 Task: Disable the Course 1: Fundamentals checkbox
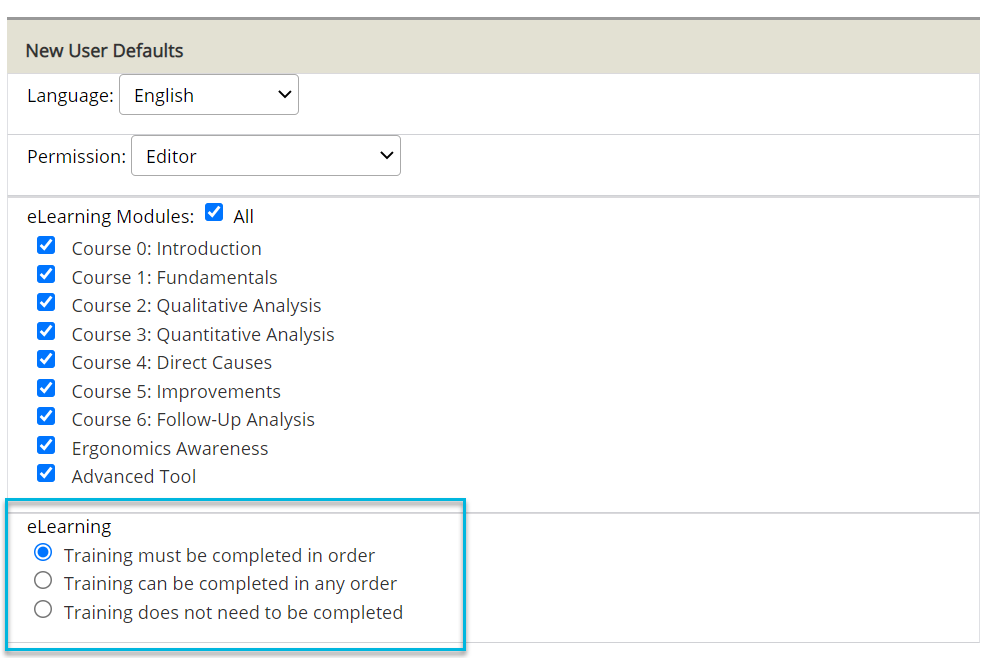tap(46, 274)
